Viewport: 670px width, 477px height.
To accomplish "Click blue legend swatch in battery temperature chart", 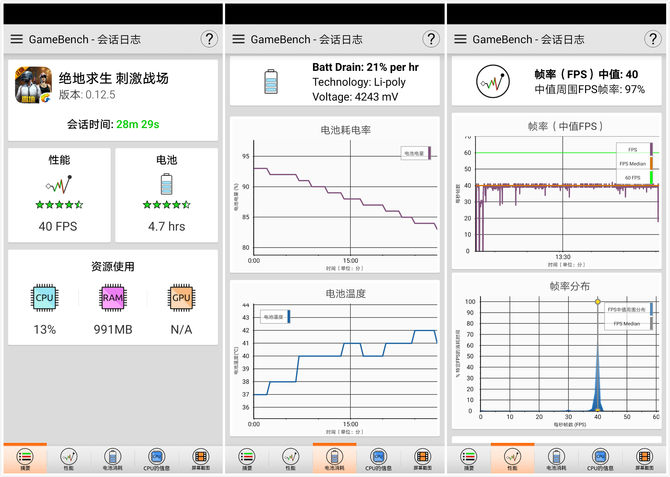I will click(x=289, y=317).
